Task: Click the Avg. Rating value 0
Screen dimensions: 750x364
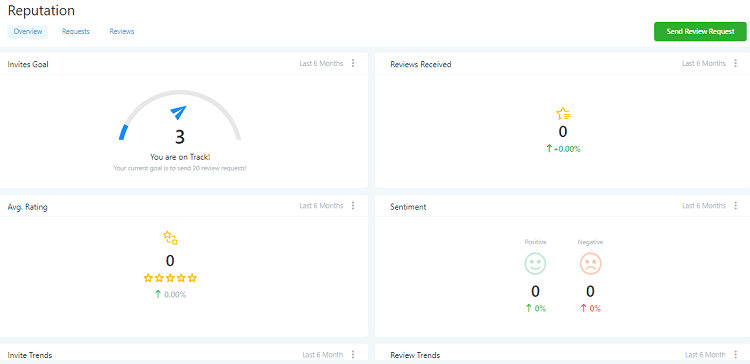Action: (170, 261)
